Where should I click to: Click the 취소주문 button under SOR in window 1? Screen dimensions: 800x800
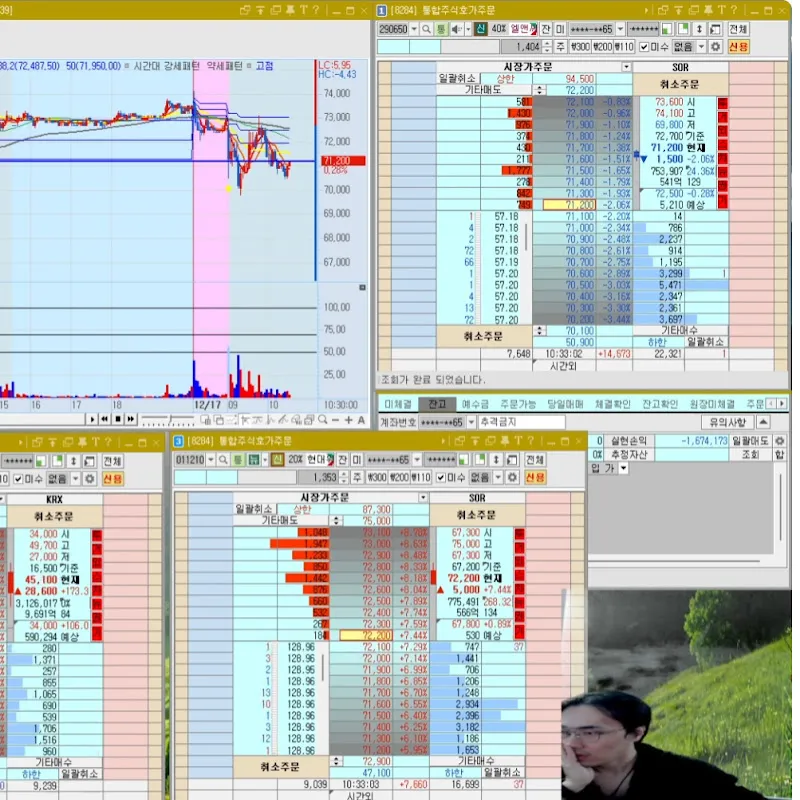click(x=682, y=84)
